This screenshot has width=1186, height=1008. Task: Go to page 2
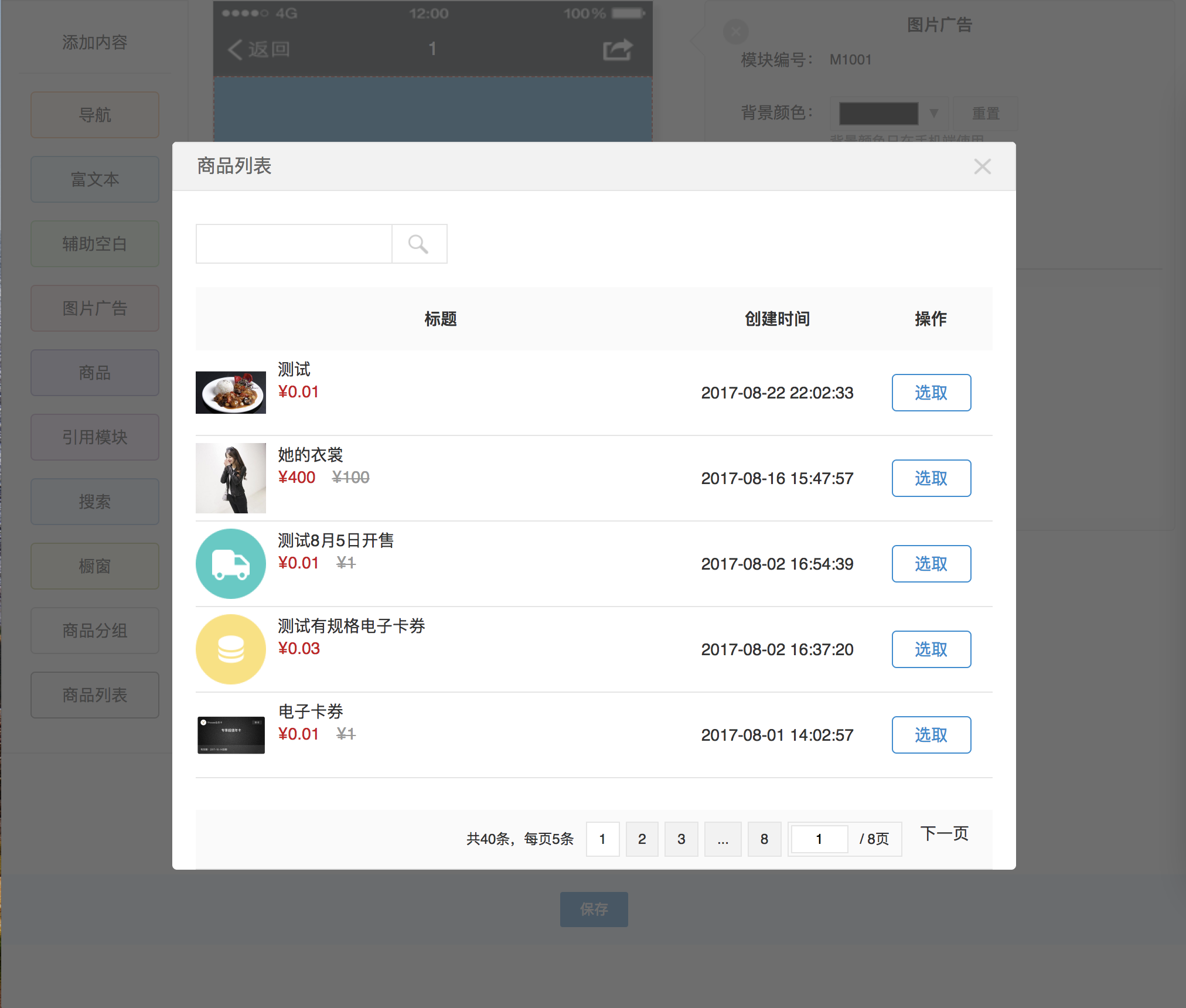tap(642, 839)
